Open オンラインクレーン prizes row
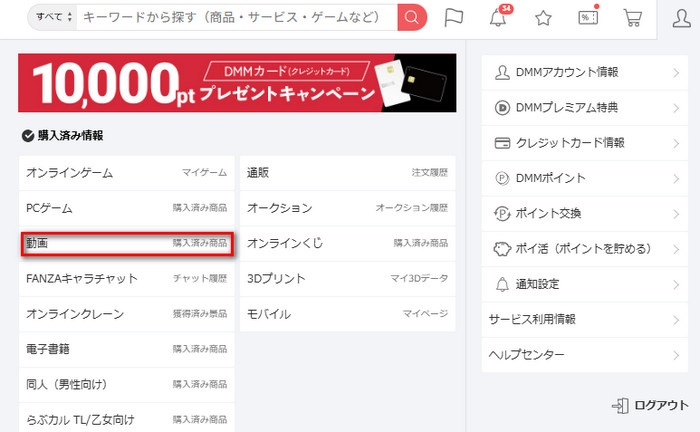Image resolution: width=700 pixels, height=432 pixels. (127, 314)
